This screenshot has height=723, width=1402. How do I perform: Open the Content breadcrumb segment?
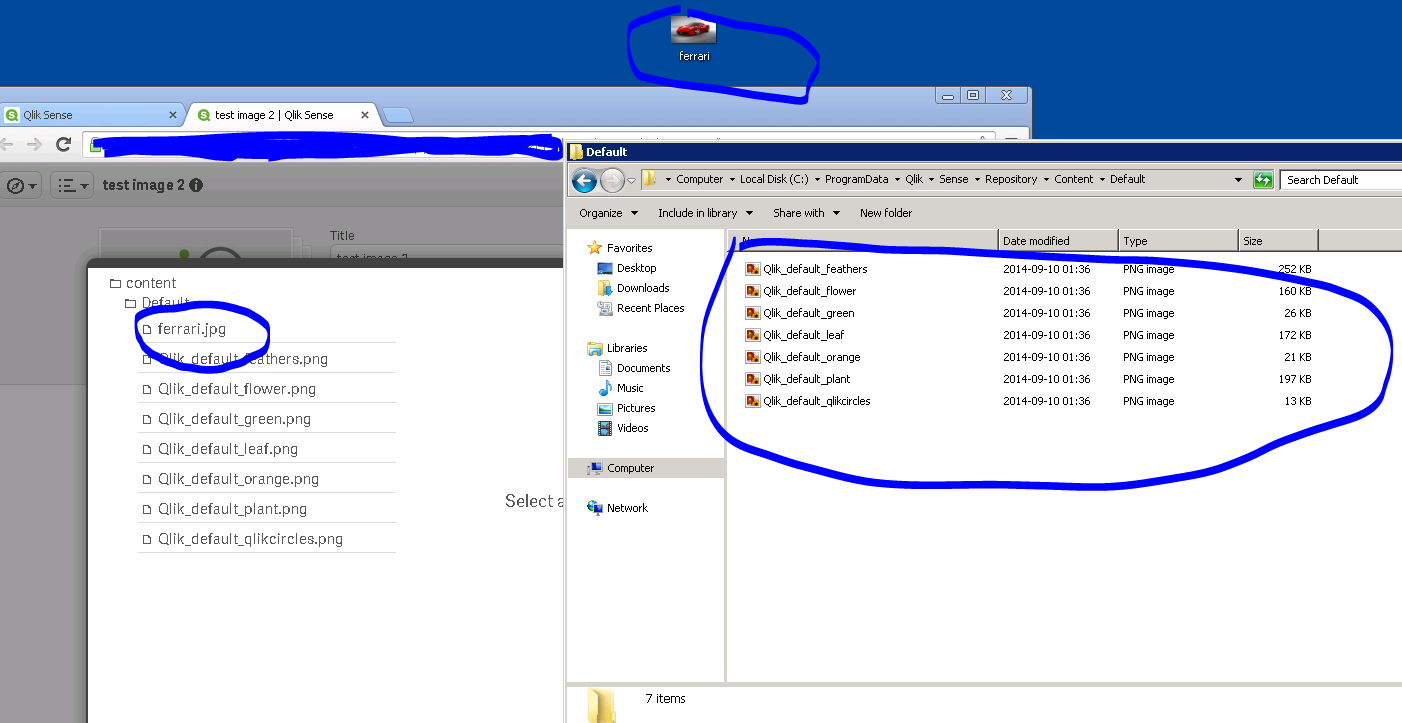point(1074,179)
